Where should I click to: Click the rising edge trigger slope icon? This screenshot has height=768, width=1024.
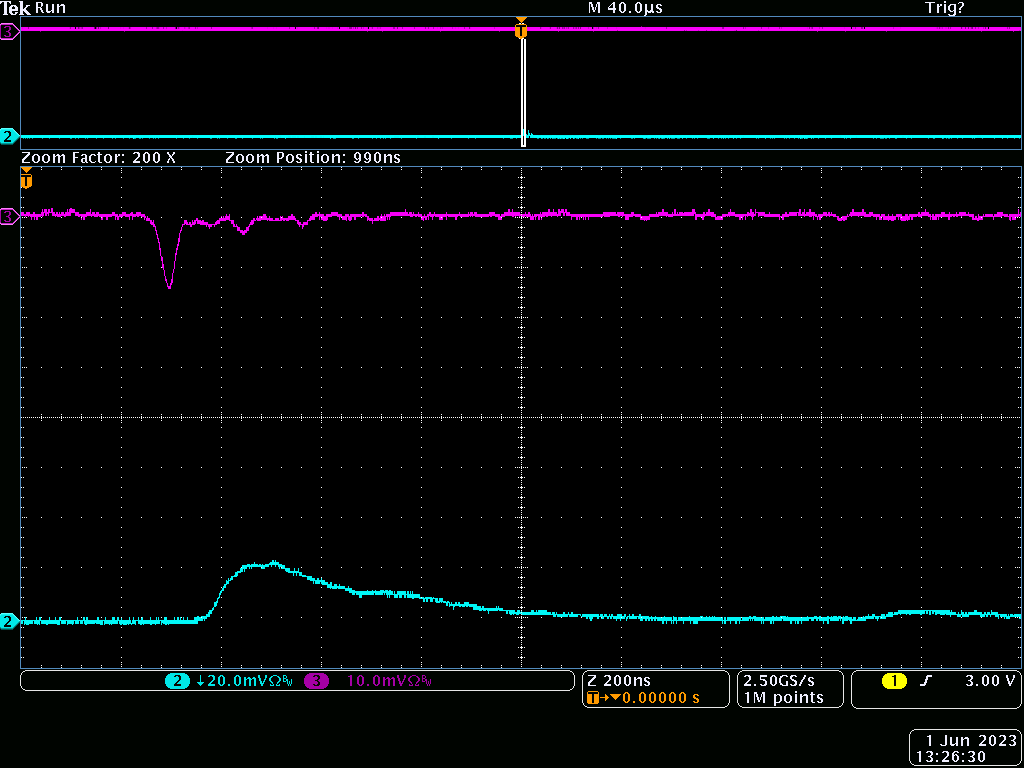tap(923, 681)
